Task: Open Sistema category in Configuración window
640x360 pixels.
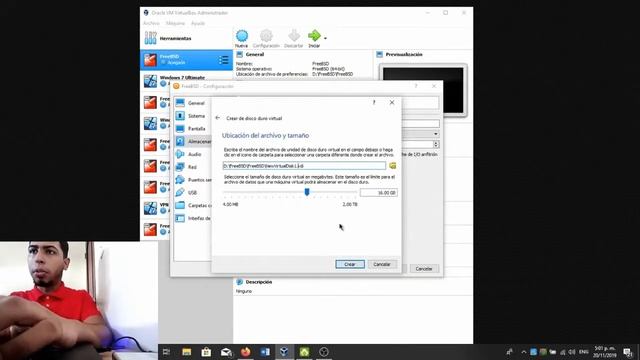Action: 192,116
